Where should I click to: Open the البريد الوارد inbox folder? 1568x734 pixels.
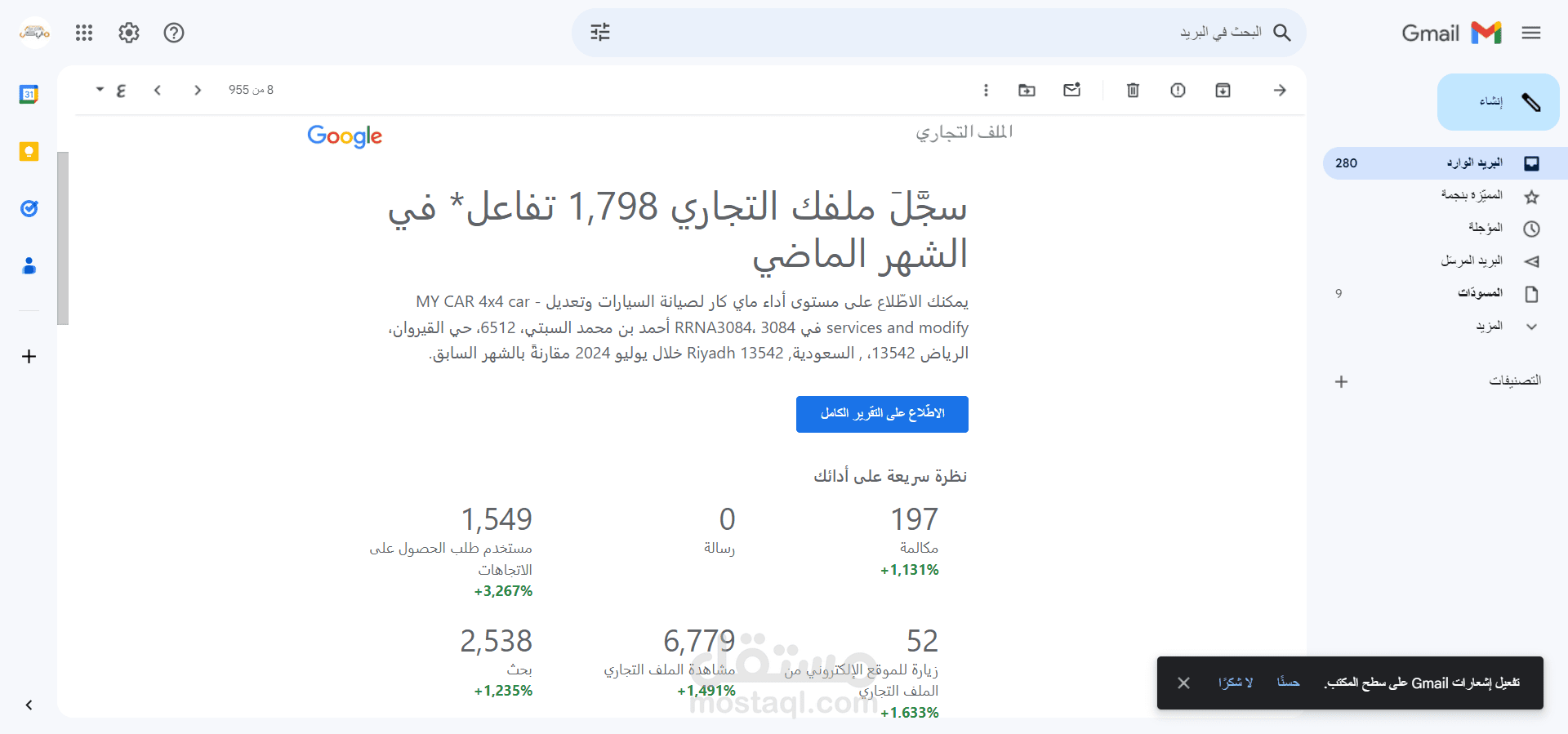[1445, 163]
